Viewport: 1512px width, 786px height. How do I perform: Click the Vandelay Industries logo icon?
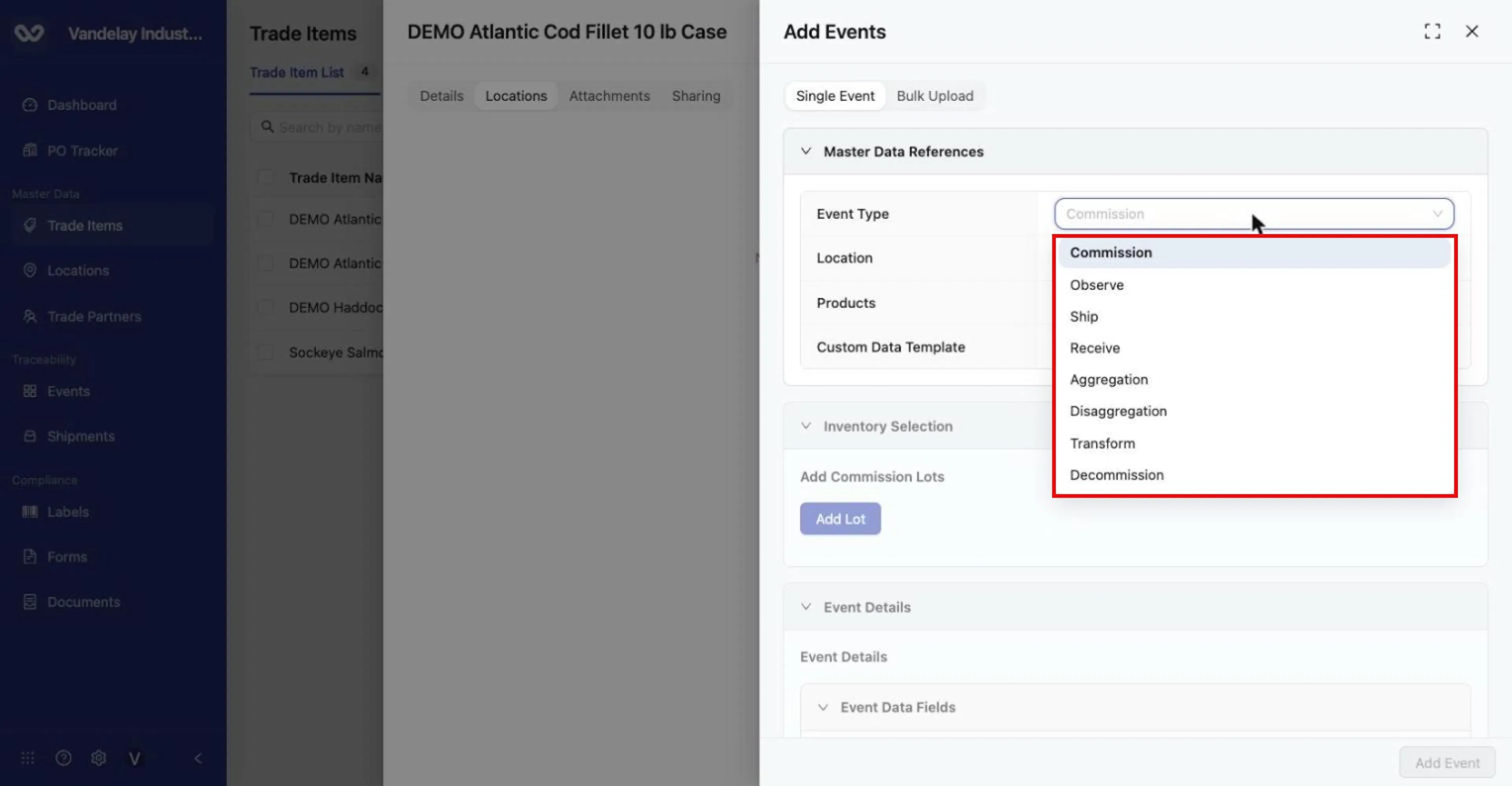tap(30, 33)
